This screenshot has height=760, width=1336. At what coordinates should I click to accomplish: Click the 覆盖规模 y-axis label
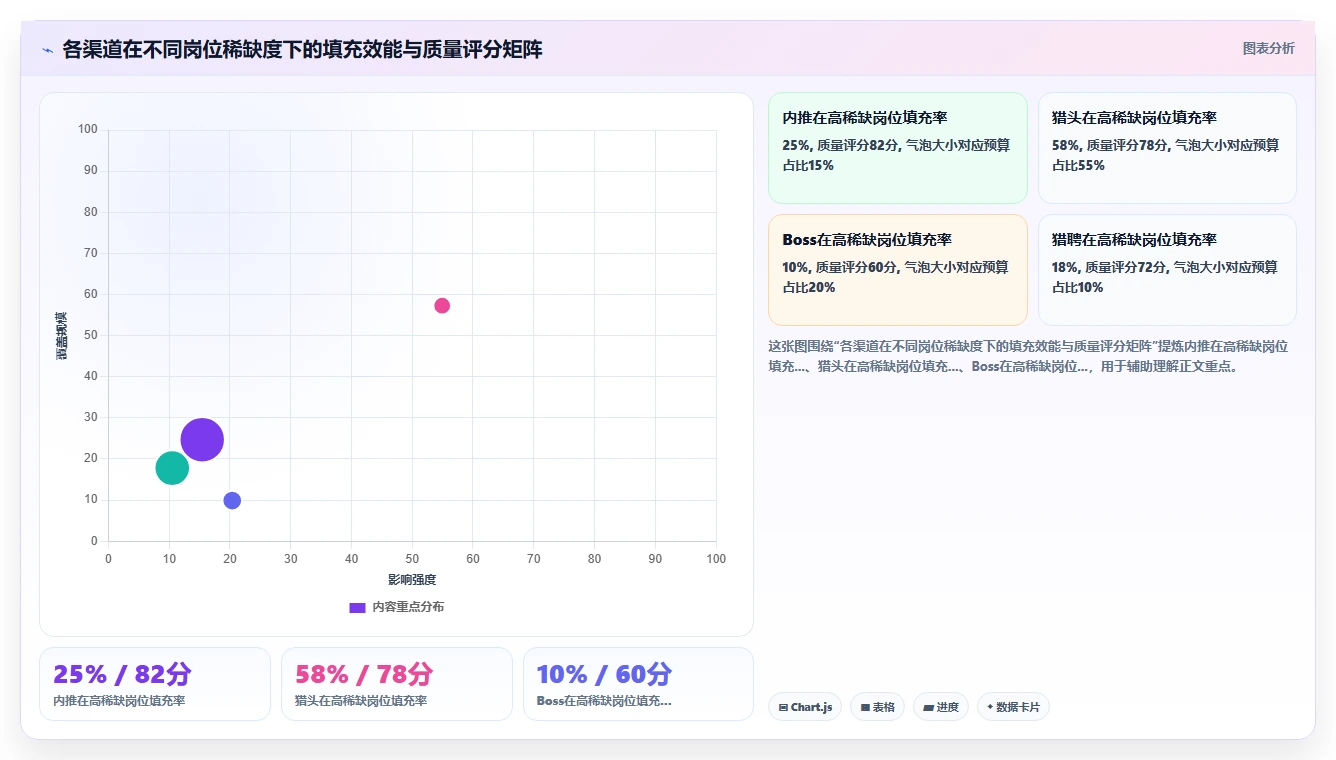62,335
